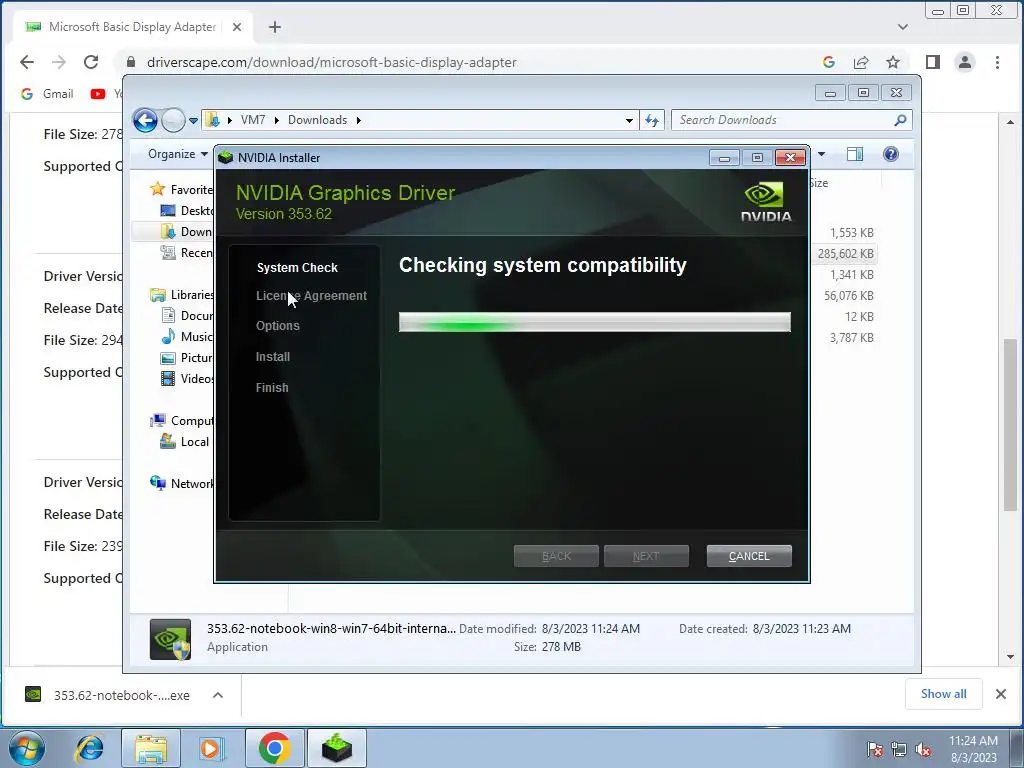Expand arrow after Downloads in address bar
Screen dimensions: 1024x768
point(359,120)
